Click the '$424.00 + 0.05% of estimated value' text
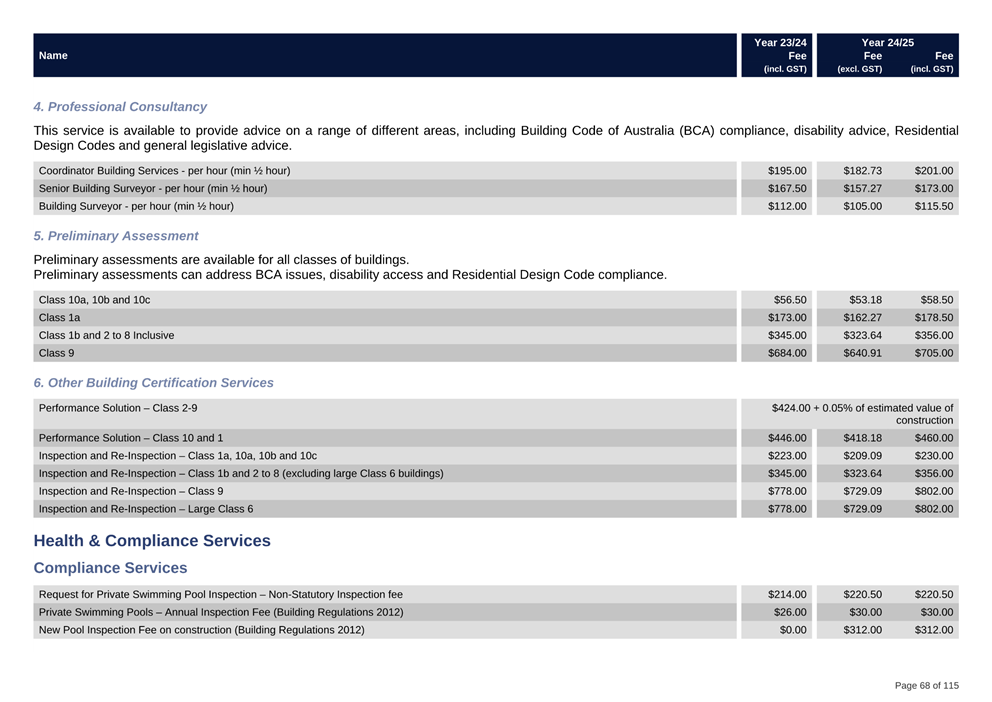Viewport: 992px width, 702px height. [862, 408]
